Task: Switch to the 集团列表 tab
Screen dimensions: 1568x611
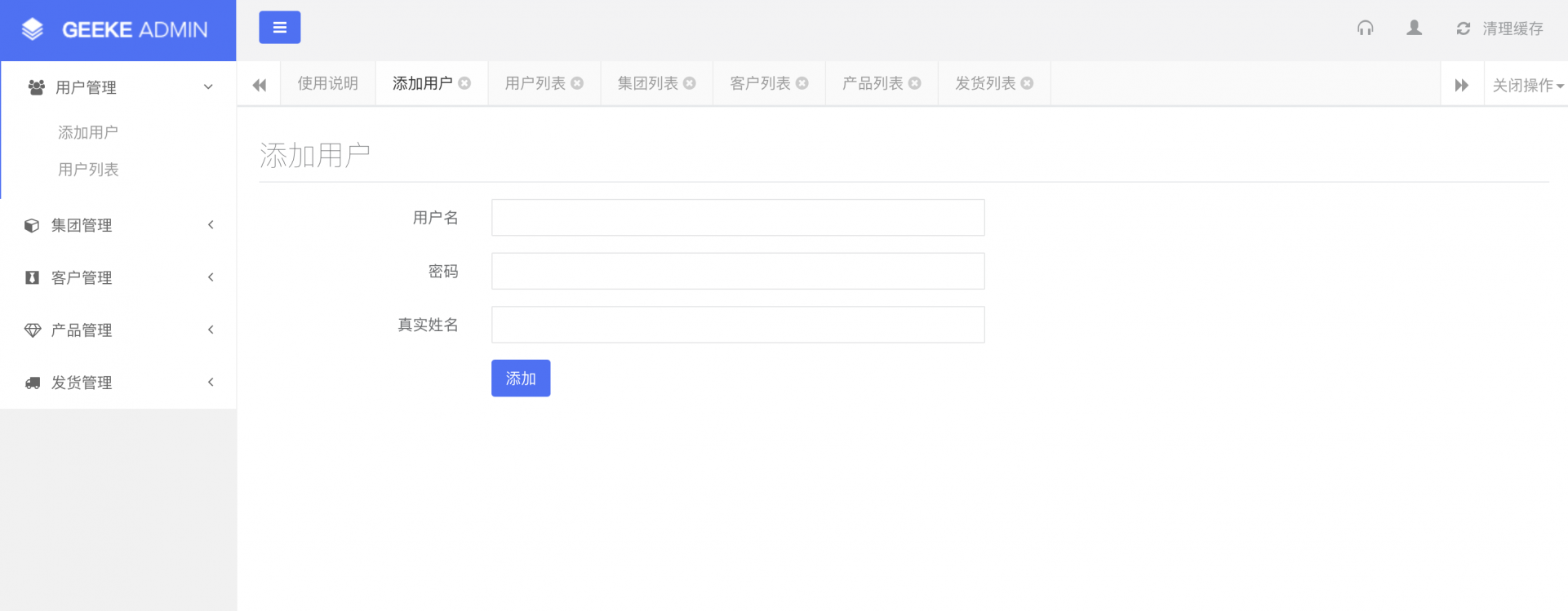Action: (x=648, y=83)
